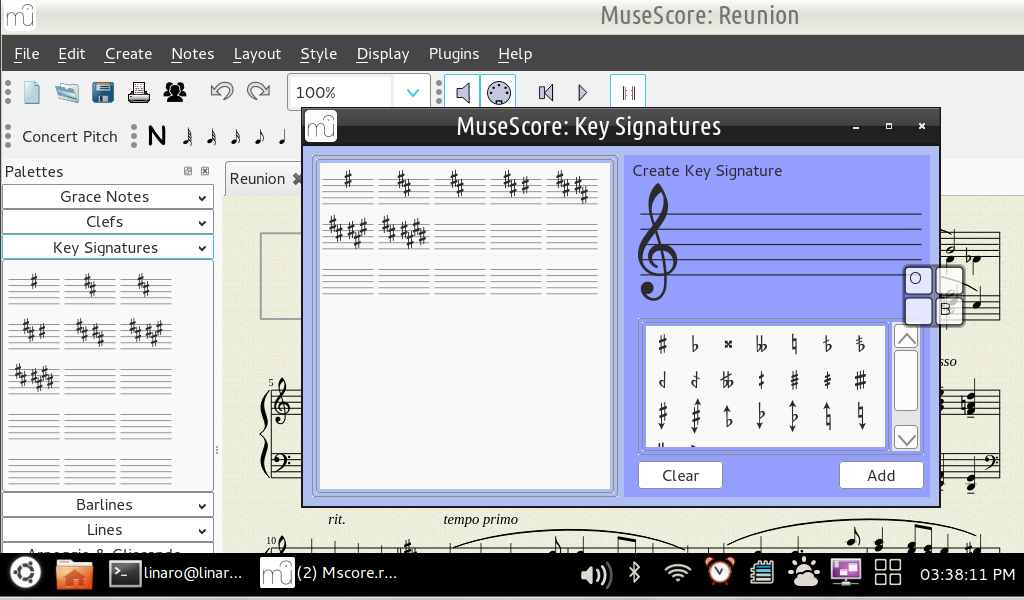
Task: Click the Clear button
Action: point(680,475)
